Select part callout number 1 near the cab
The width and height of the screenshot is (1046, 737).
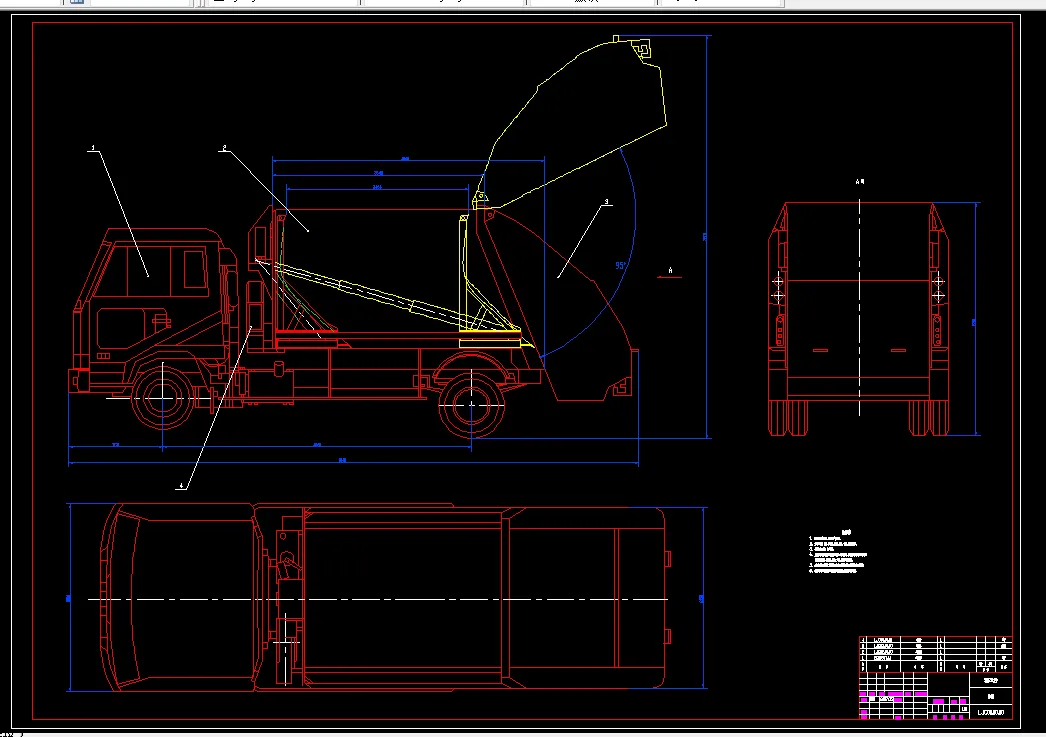point(93,147)
